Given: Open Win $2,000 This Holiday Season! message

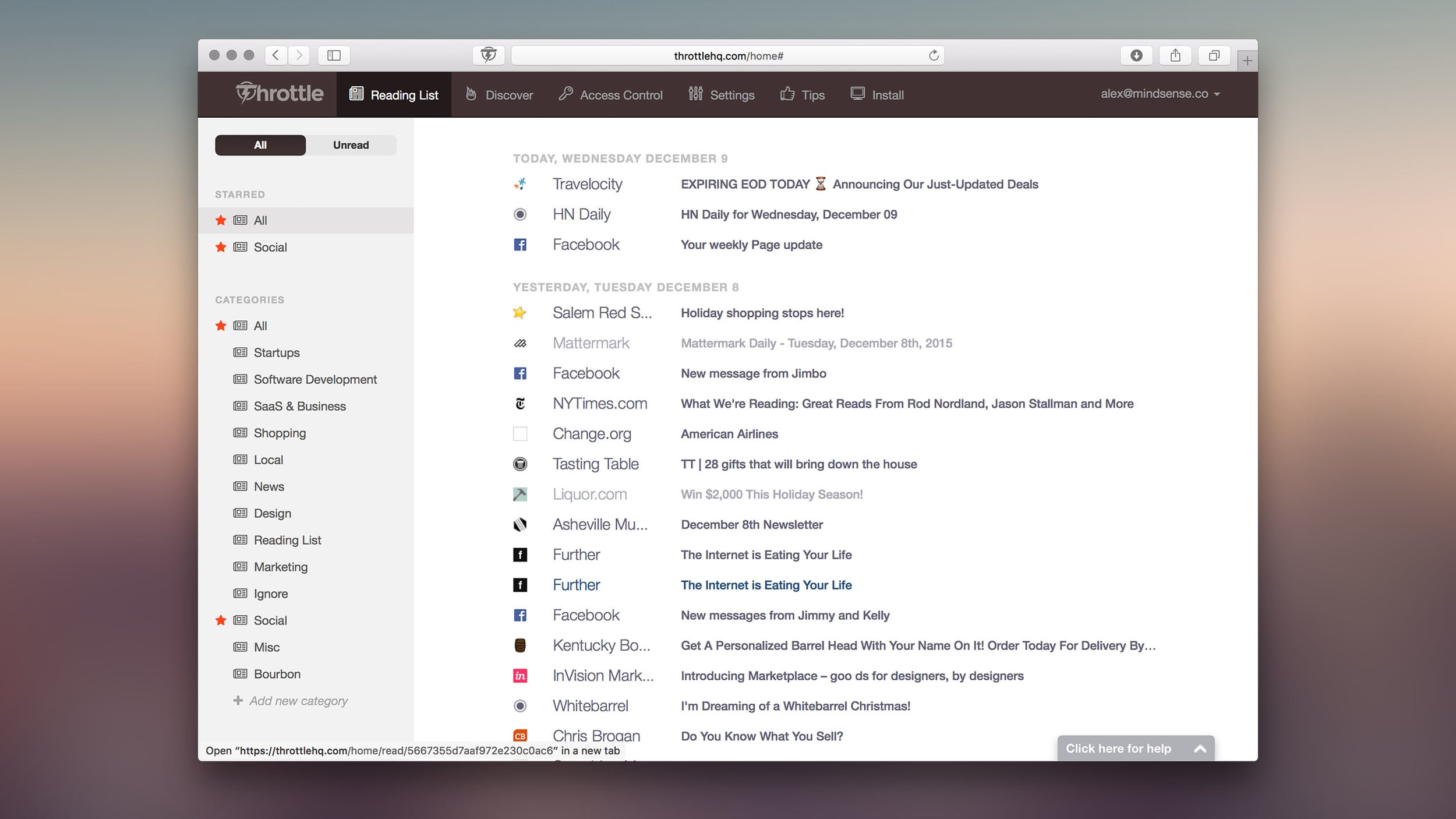Looking at the screenshot, I should pos(772,495).
